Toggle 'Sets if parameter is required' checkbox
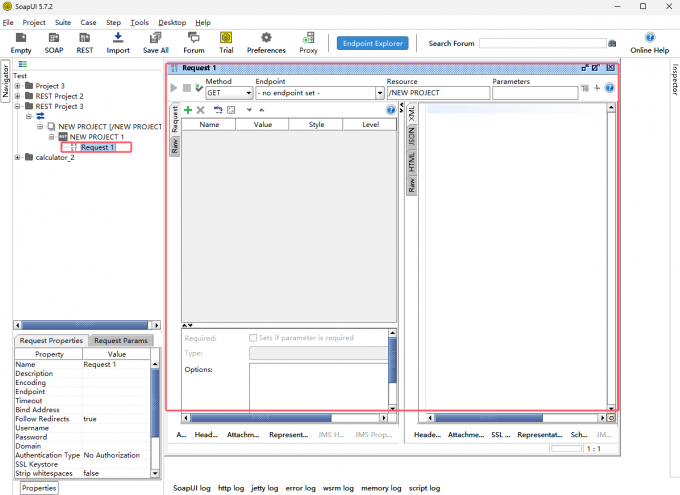Image resolution: width=680 pixels, height=495 pixels. pyautogui.click(x=253, y=338)
